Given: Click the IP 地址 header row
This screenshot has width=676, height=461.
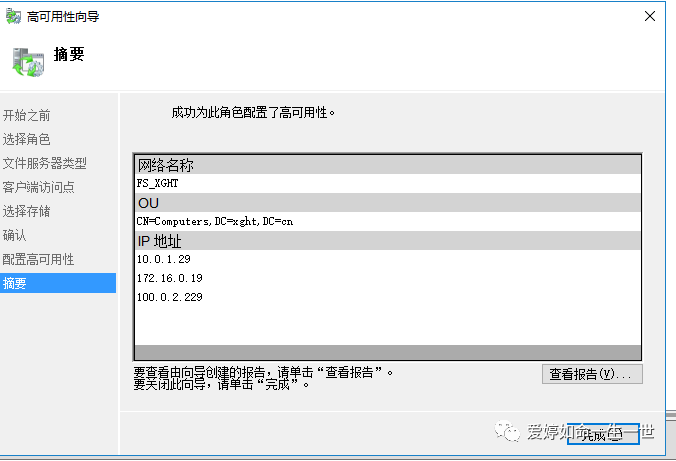Looking at the screenshot, I should (388, 241).
